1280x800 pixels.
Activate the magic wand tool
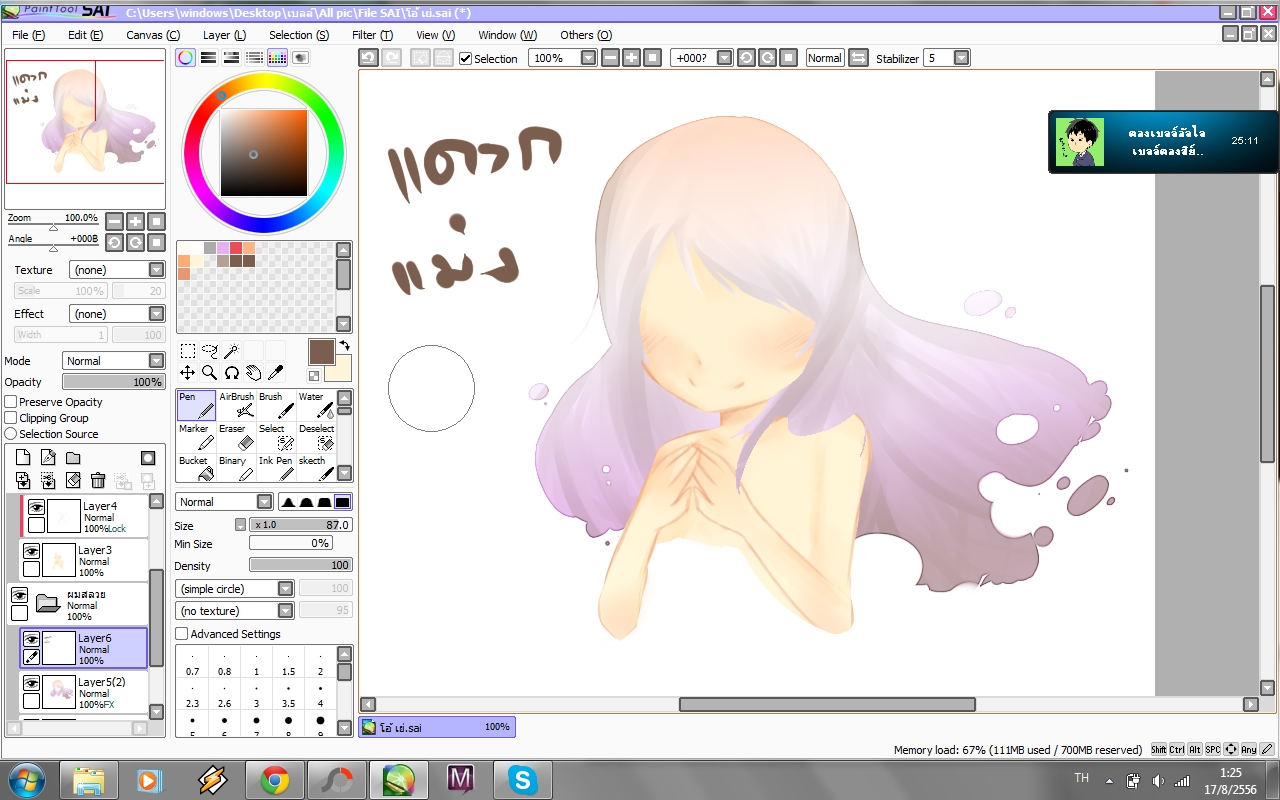[231, 351]
